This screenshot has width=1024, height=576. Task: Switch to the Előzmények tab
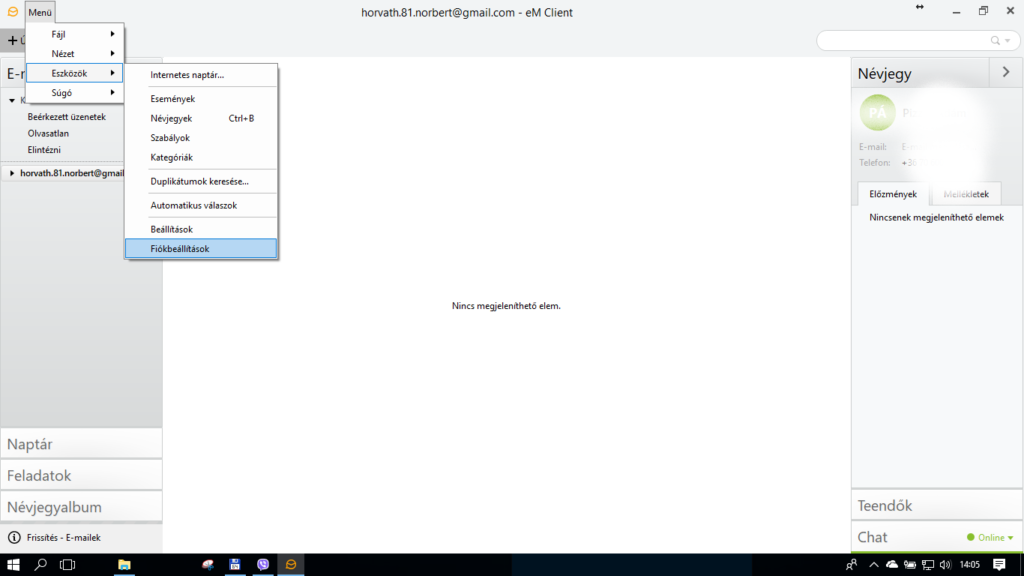tap(893, 194)
